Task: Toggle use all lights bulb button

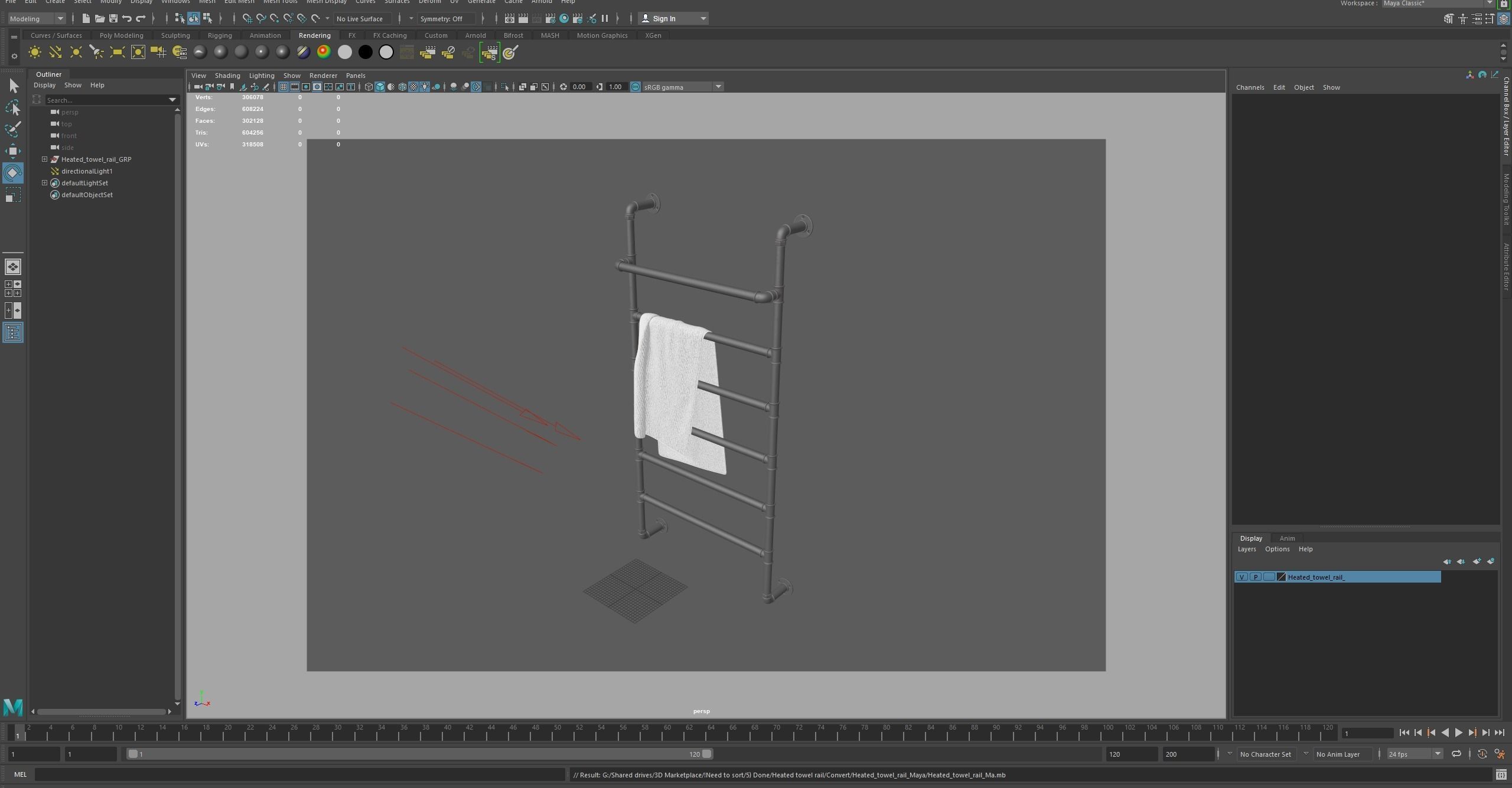Action: tap(425, 87)
